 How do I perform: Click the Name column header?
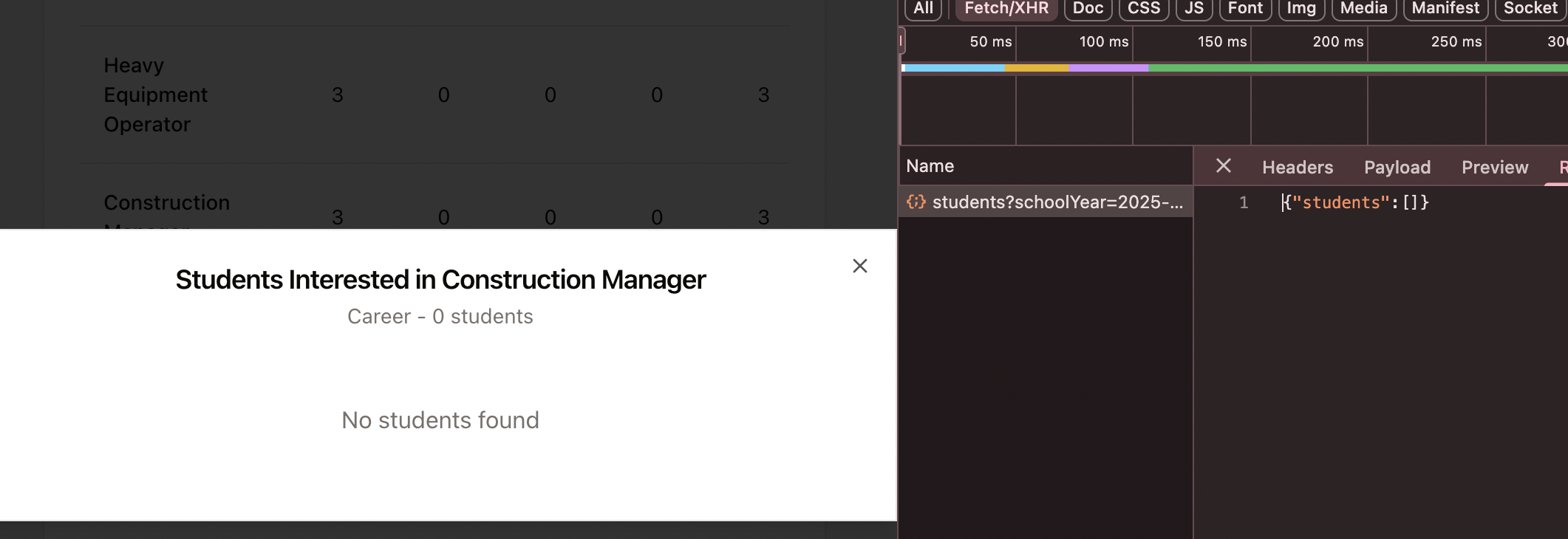pyautogui.click(x=930, y=166)
